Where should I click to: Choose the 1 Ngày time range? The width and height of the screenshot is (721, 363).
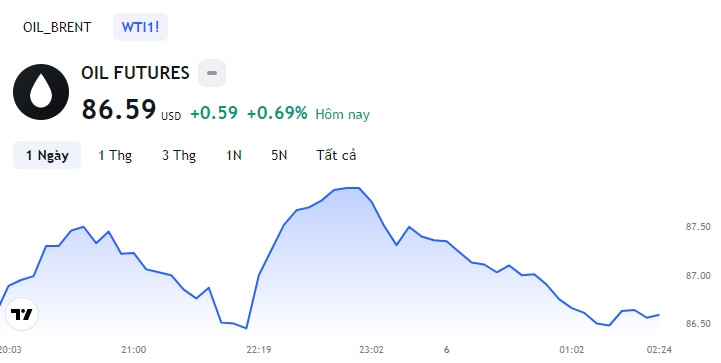(47, 155)
